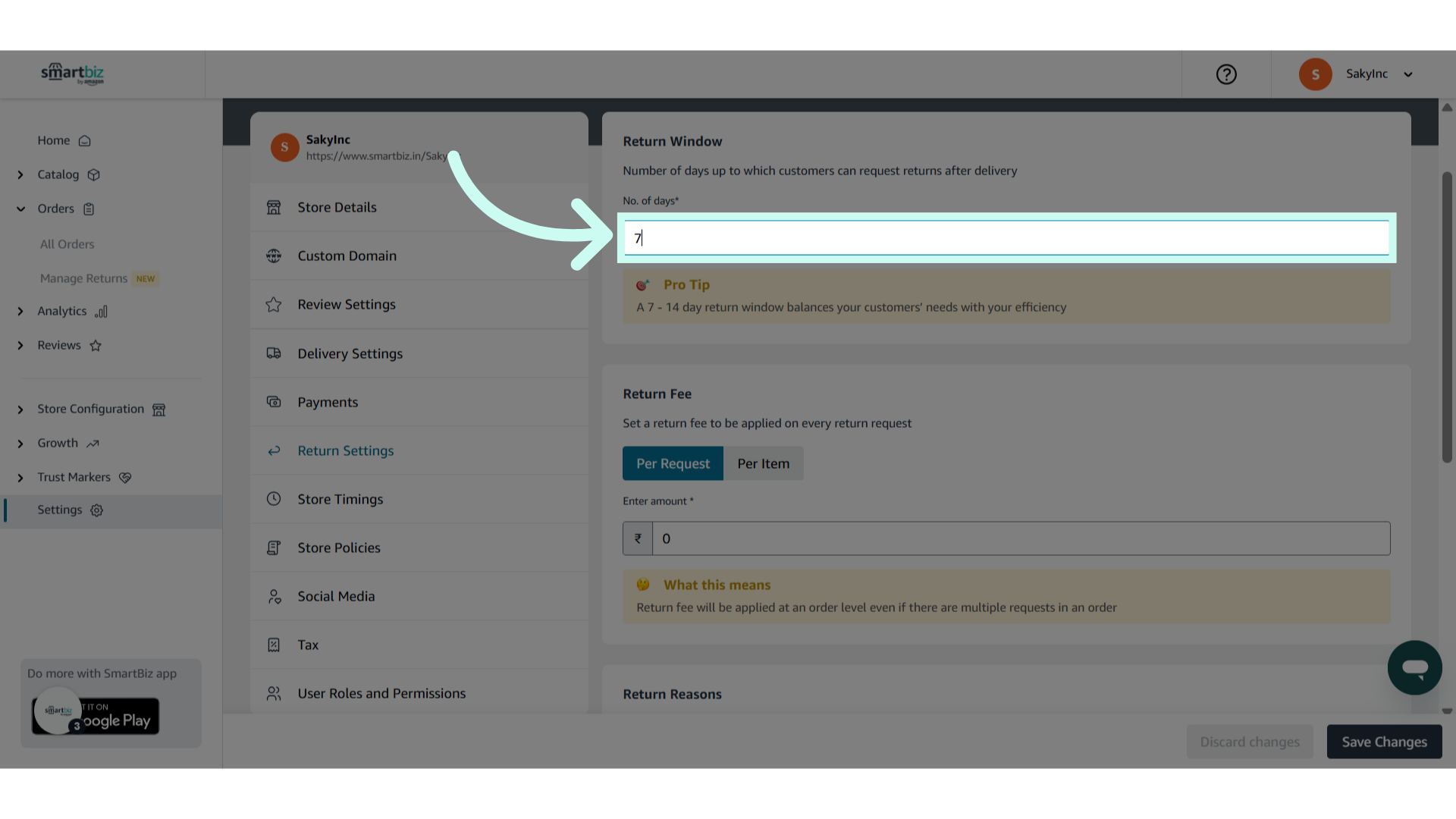Open the Delivery Settings section

(419, 353)
